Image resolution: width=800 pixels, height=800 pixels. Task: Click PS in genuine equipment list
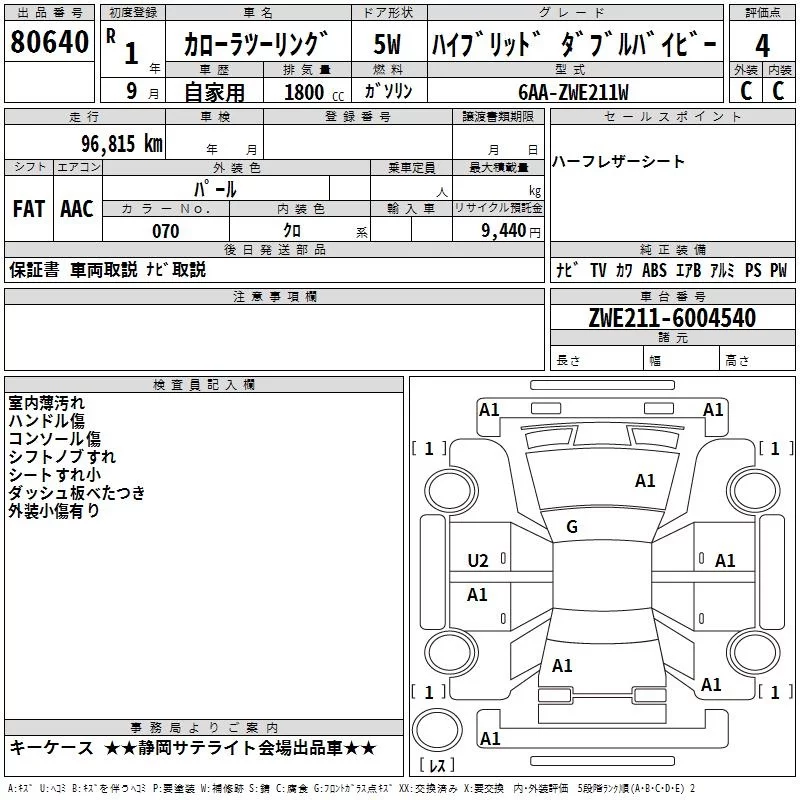[x=753, y=270]
